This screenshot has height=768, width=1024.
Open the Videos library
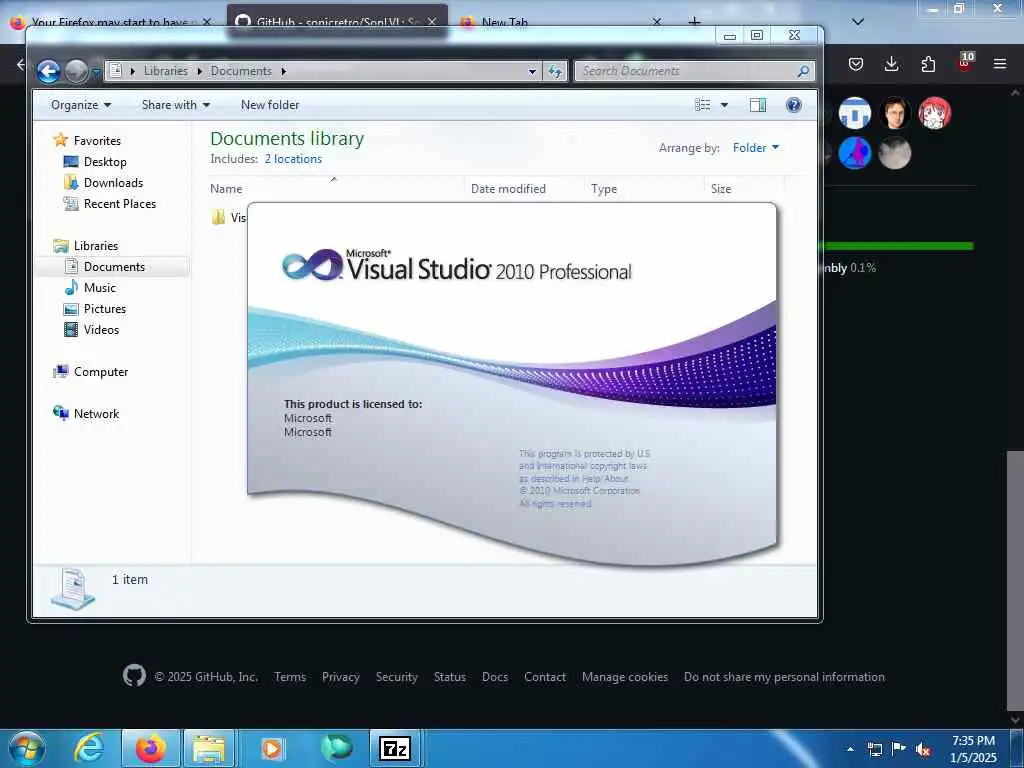pyautogui.click(x=101, y=329)
